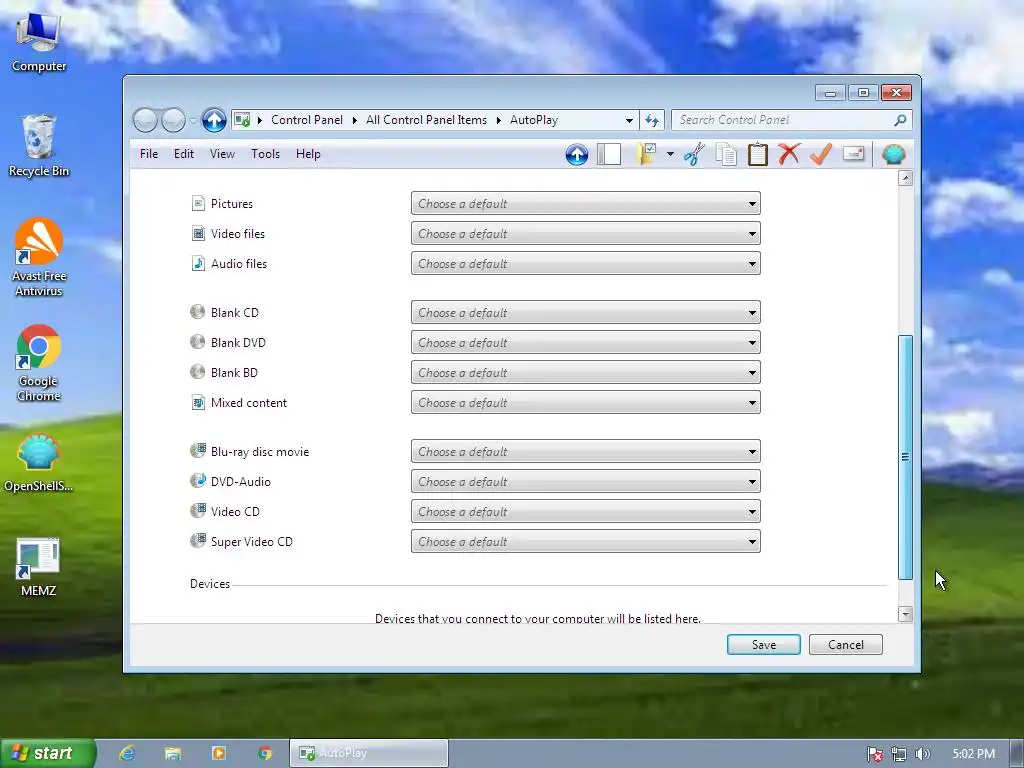
Task: Open the DVD-Audio default dropdown
Action: [586, 482]
